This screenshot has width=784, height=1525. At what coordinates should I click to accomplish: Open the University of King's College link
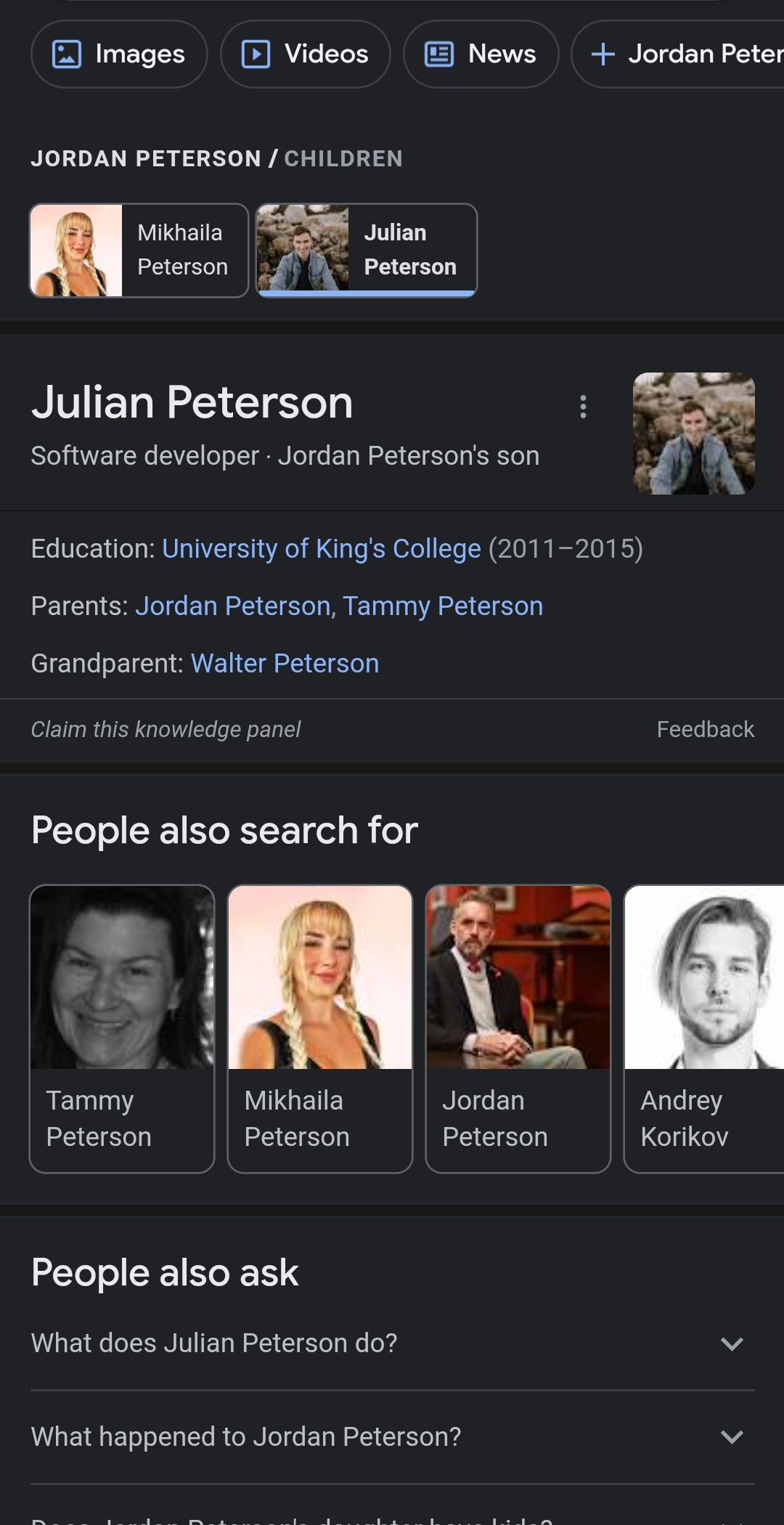322,549
